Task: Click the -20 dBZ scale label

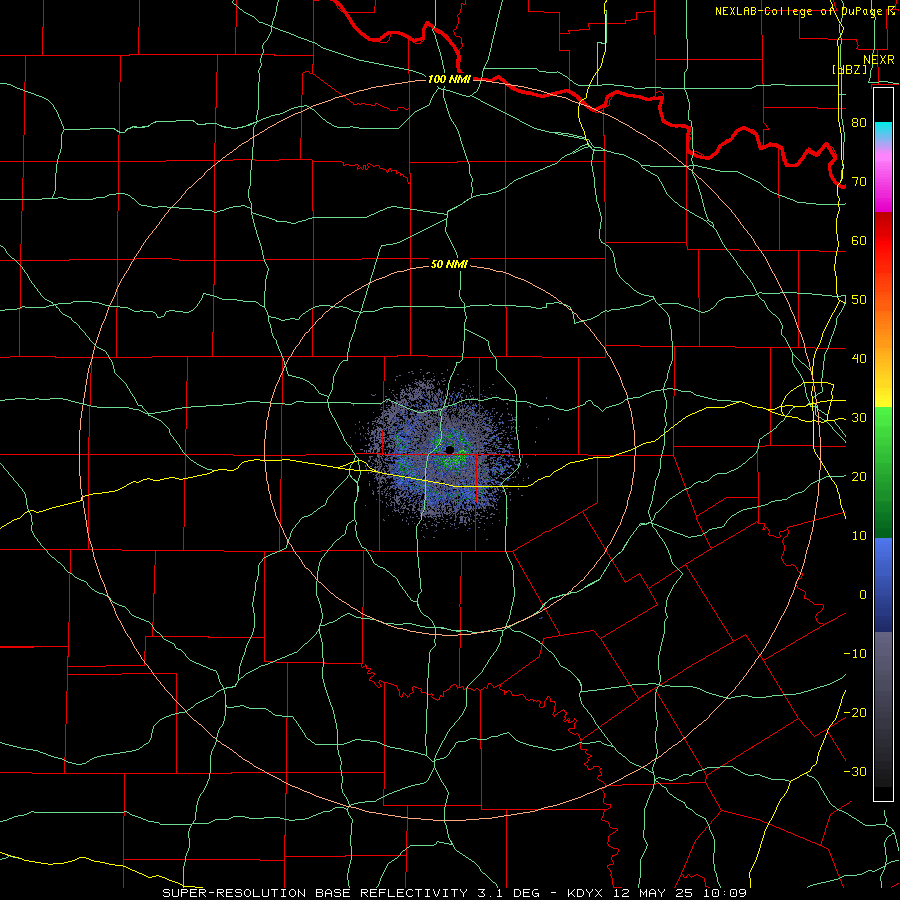Action: click(855, 712)
